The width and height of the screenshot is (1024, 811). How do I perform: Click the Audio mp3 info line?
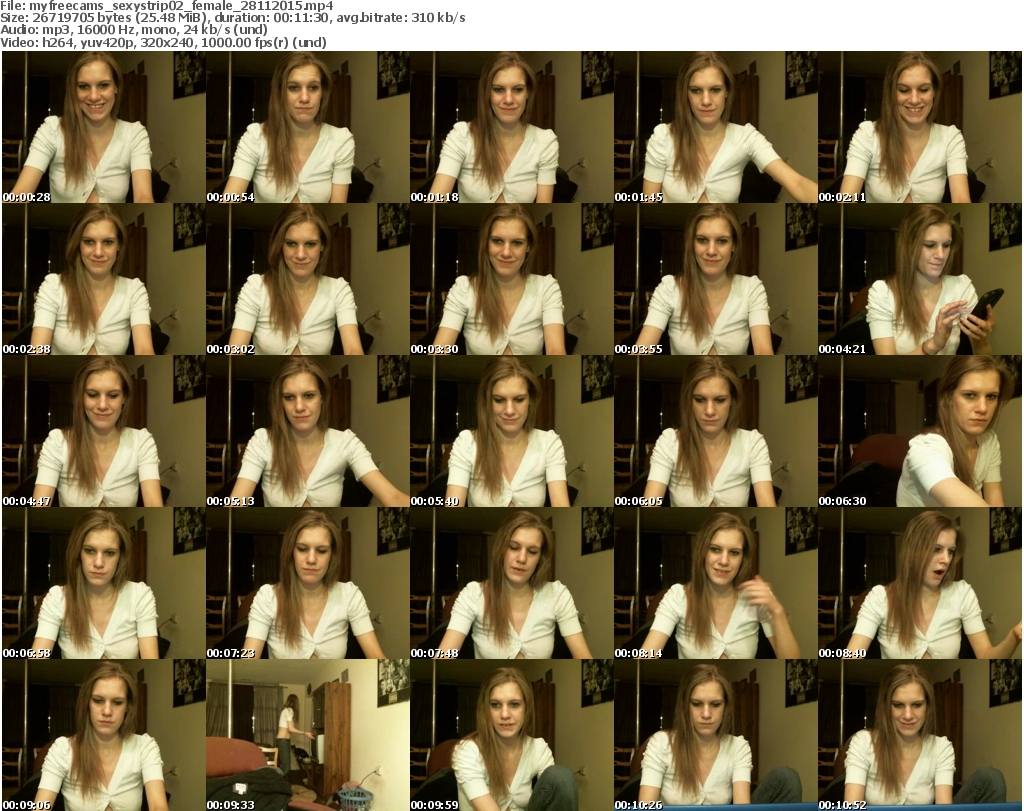pyautogui.click(x=134, y=30)
